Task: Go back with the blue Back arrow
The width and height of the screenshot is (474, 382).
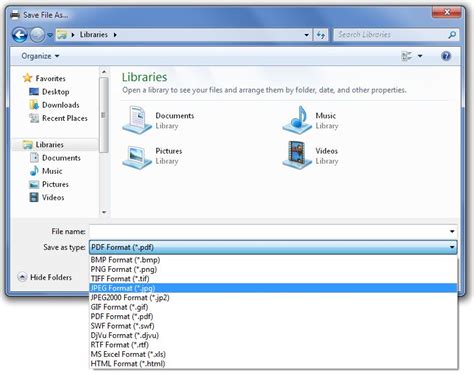Action: click(19, 35)
